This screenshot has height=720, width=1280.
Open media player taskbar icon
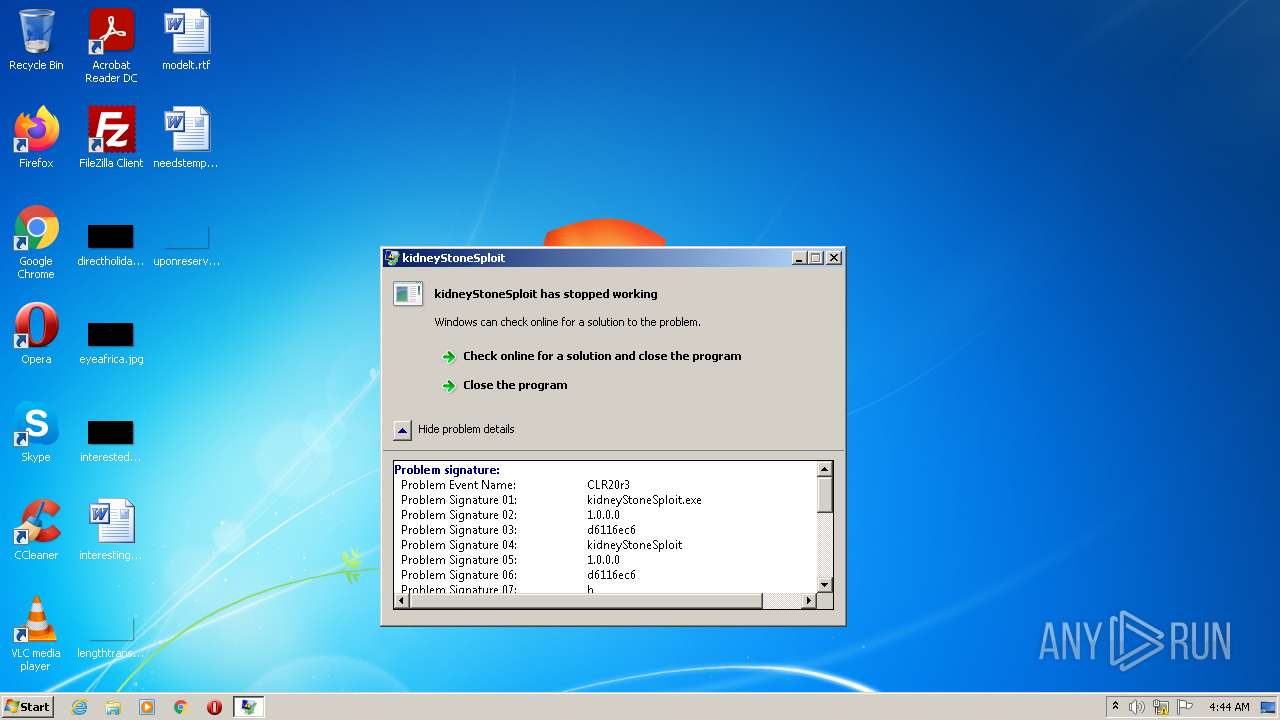coord(147,707)
